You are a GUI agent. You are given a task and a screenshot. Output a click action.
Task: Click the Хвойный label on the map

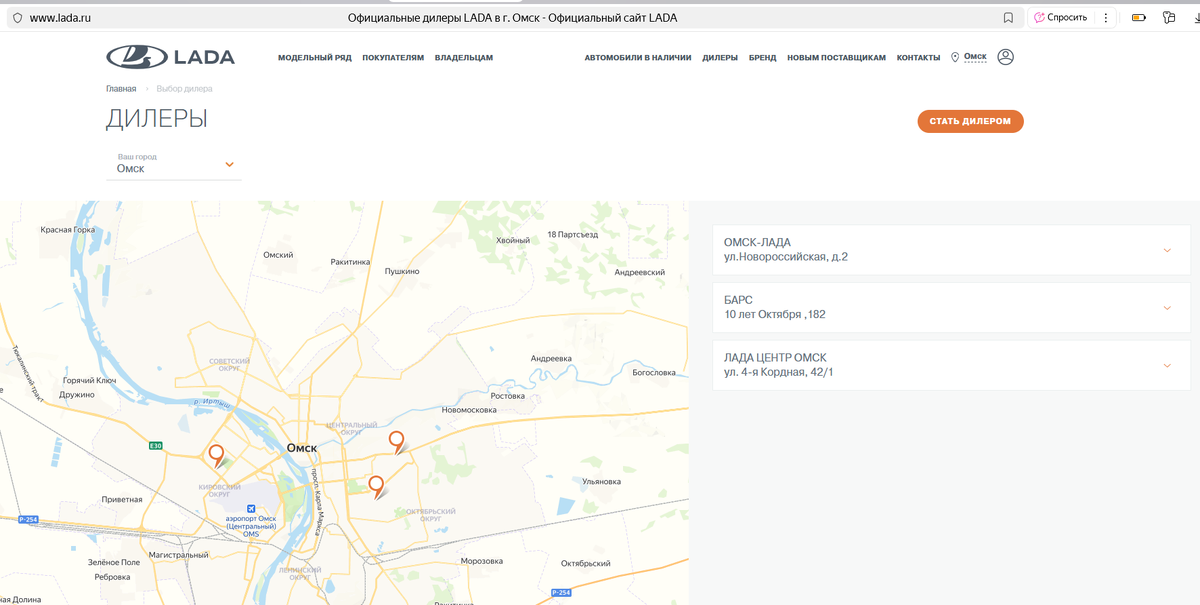pos(512,240)
